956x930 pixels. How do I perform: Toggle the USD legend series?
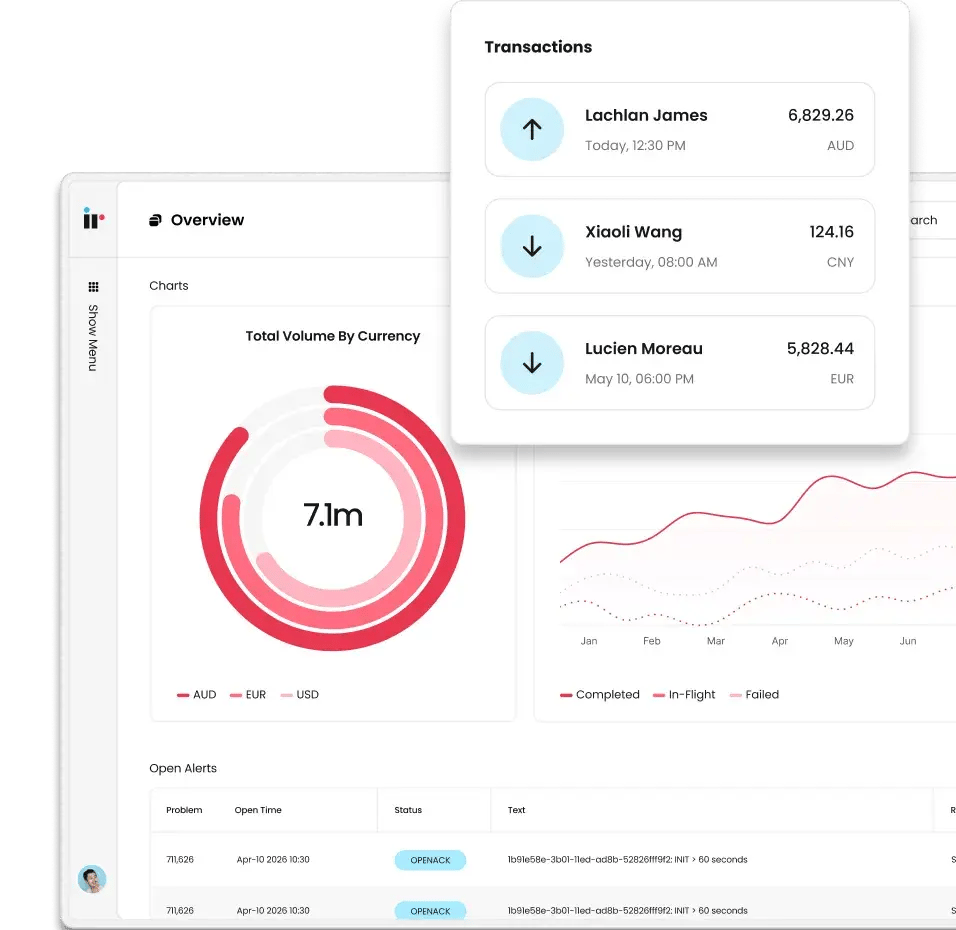[x=300, y=694]
